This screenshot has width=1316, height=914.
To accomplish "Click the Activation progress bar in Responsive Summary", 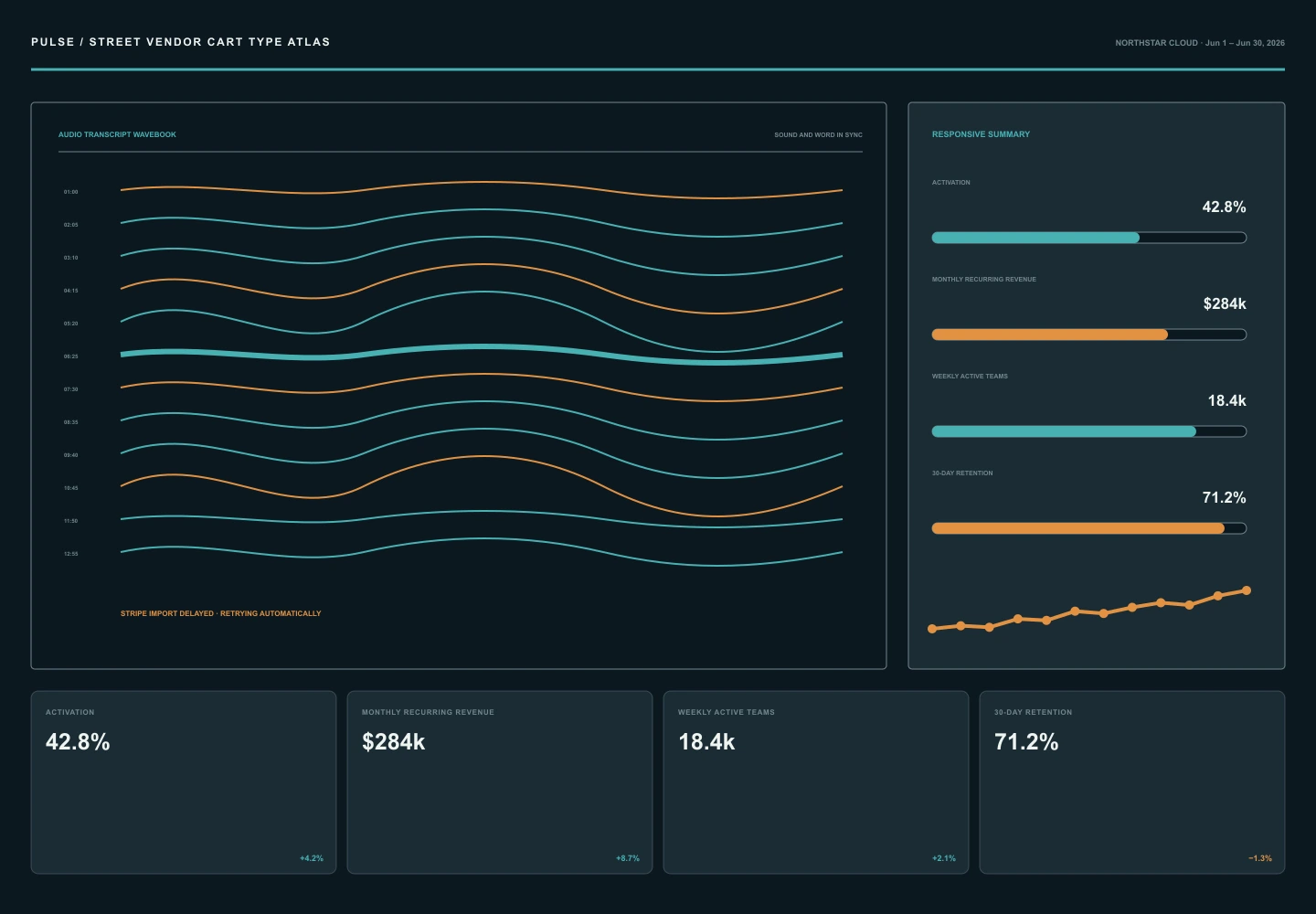I will pyautogui.click(x=1088, y=238).
